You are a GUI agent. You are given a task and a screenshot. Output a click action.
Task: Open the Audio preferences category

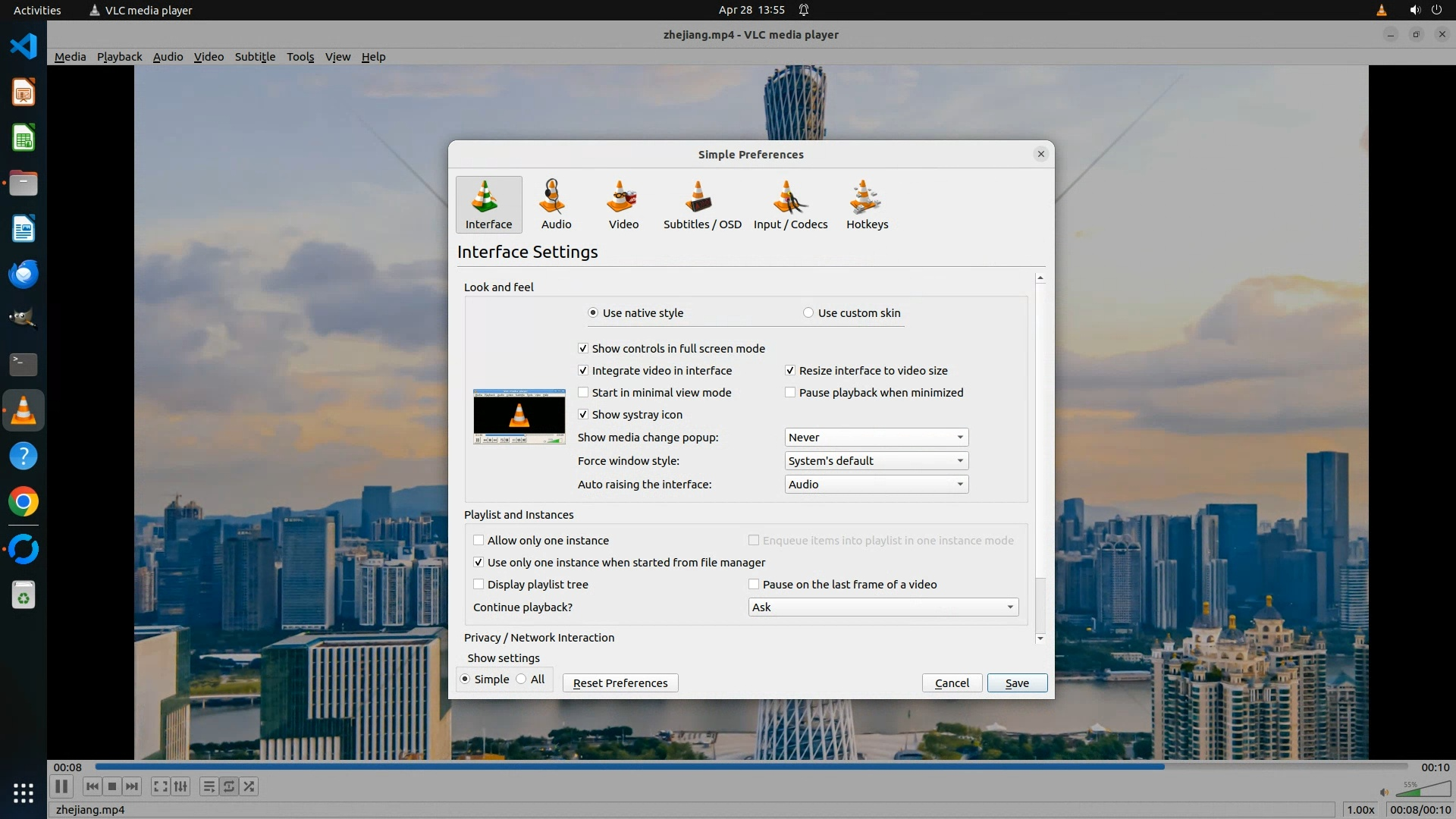pyautogui.click(x=556, y=204)
